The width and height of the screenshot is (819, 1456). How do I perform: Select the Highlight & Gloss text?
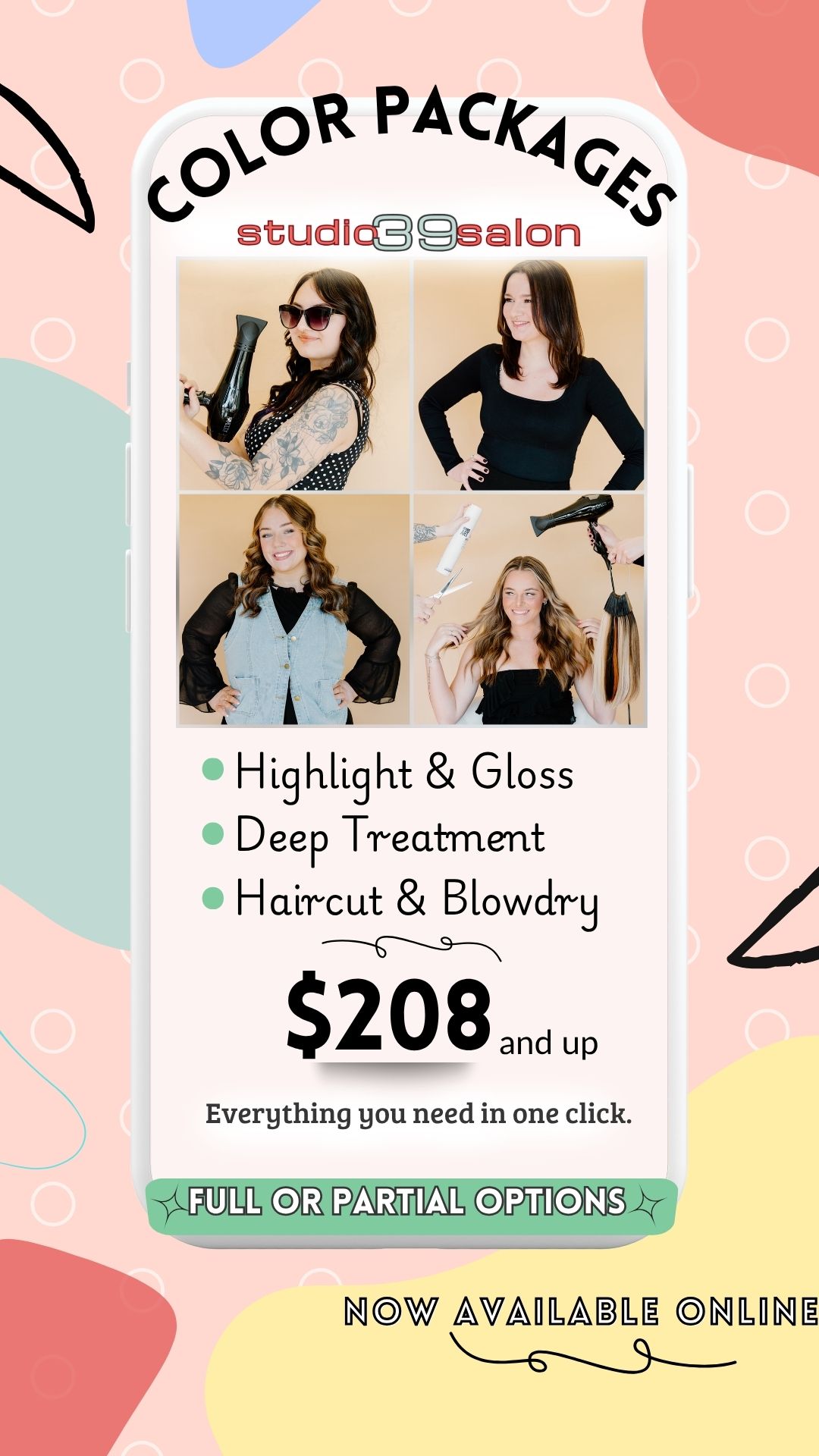[x=404, y=775]
